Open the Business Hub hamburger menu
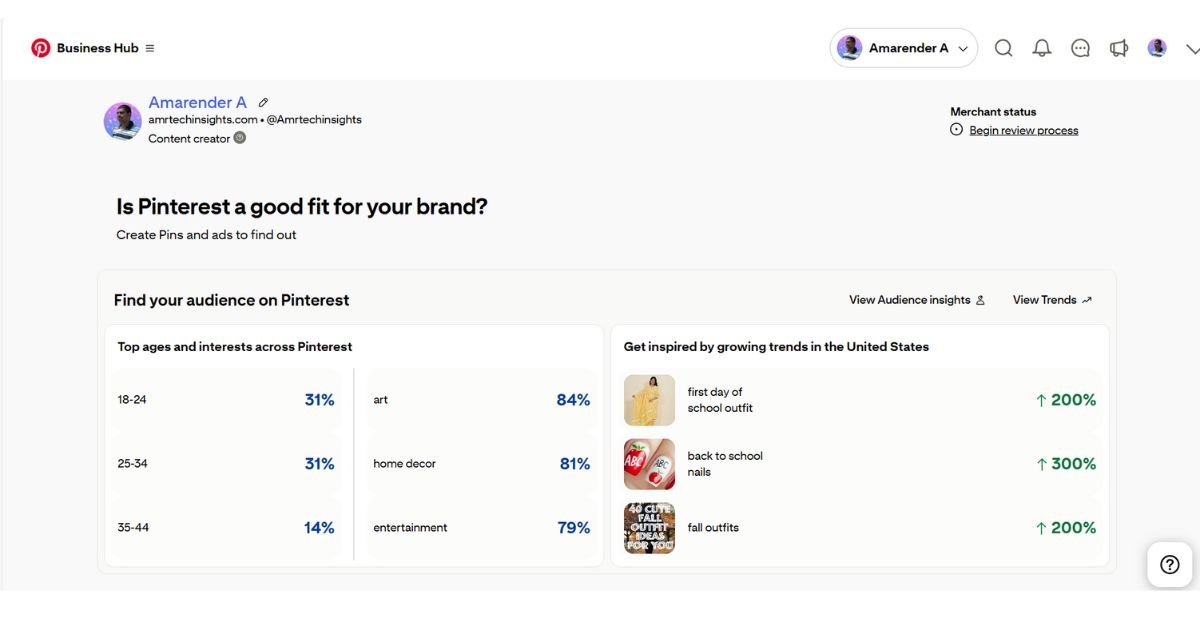This screenshot has width=1200, height=628. (148, 47)
